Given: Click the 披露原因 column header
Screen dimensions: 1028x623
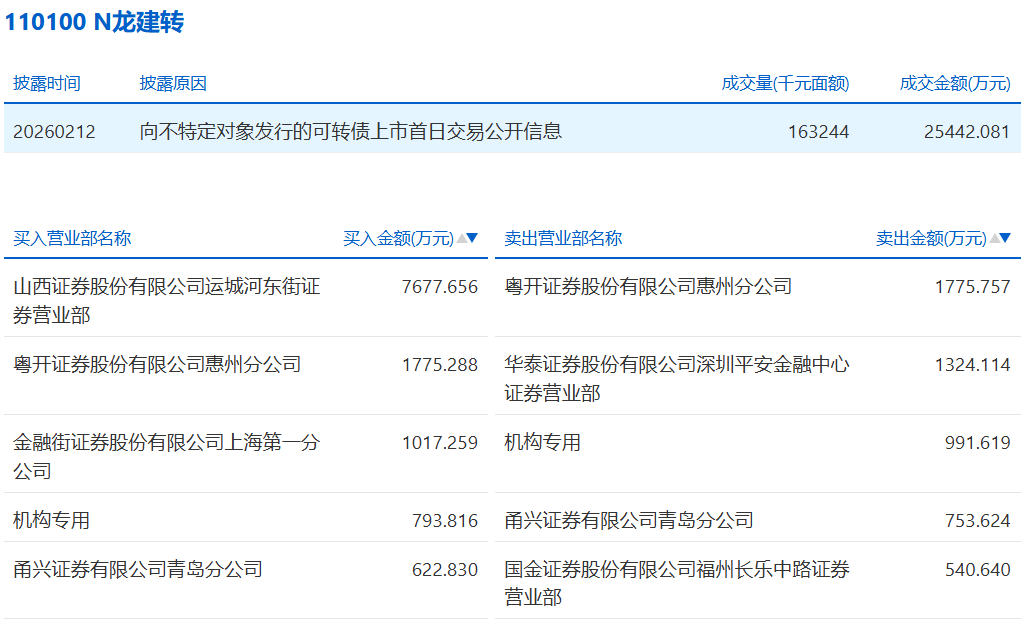Looking at the screenshot, I should click(173, 83).
